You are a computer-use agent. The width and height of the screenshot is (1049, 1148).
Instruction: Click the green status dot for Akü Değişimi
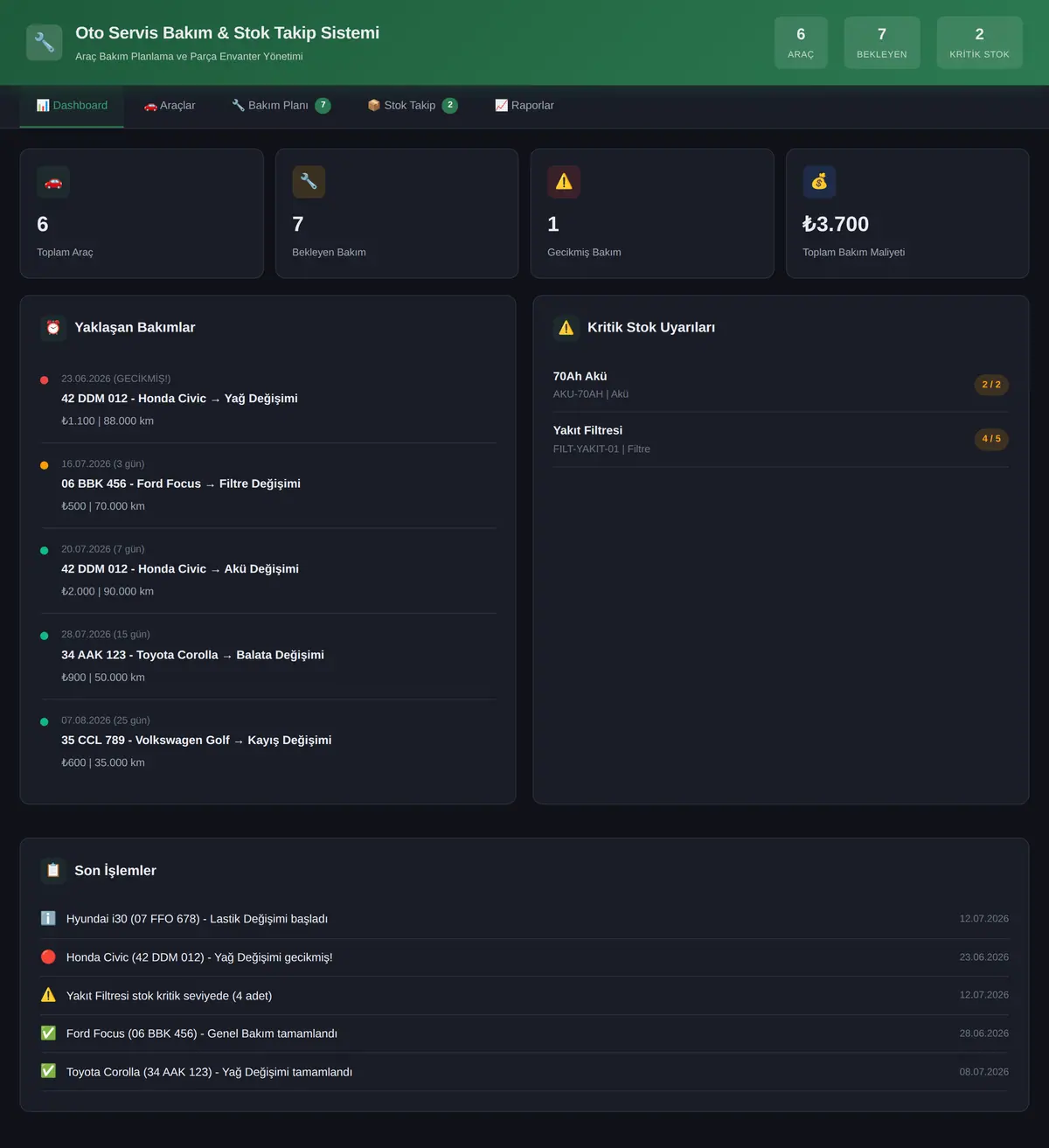[x=45, y=551]
